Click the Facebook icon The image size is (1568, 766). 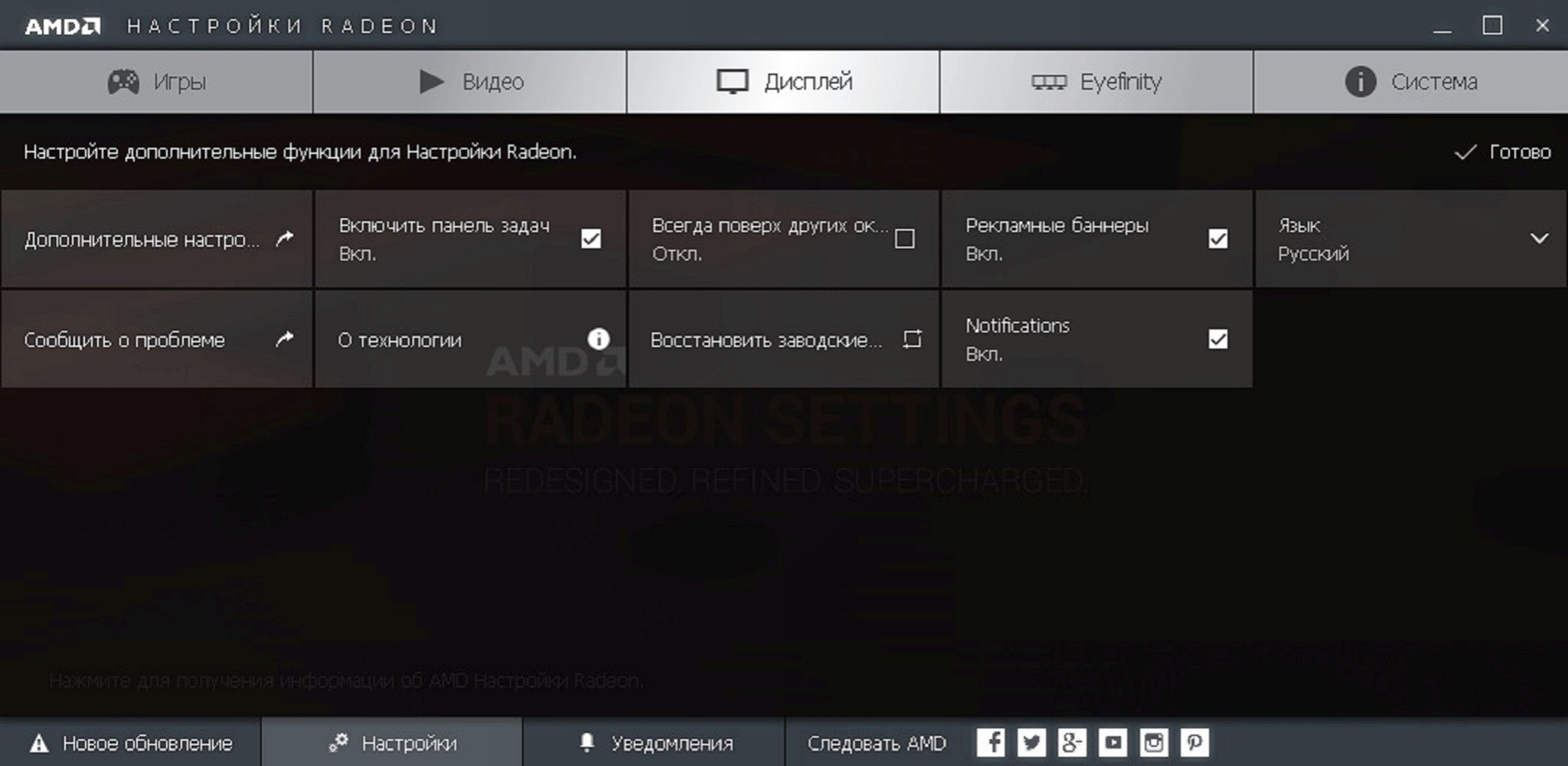click(x=991, y=742)
